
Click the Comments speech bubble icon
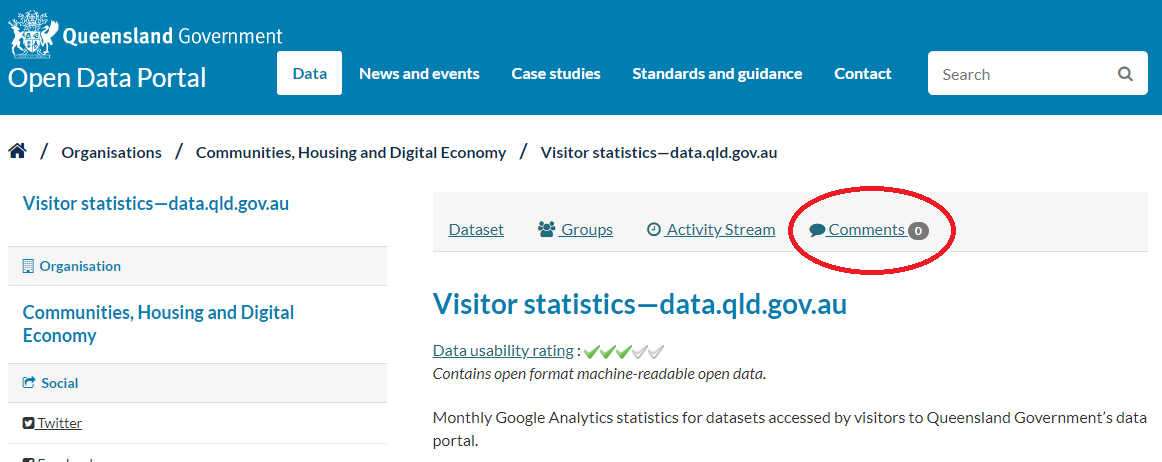[x=817, y=230]
